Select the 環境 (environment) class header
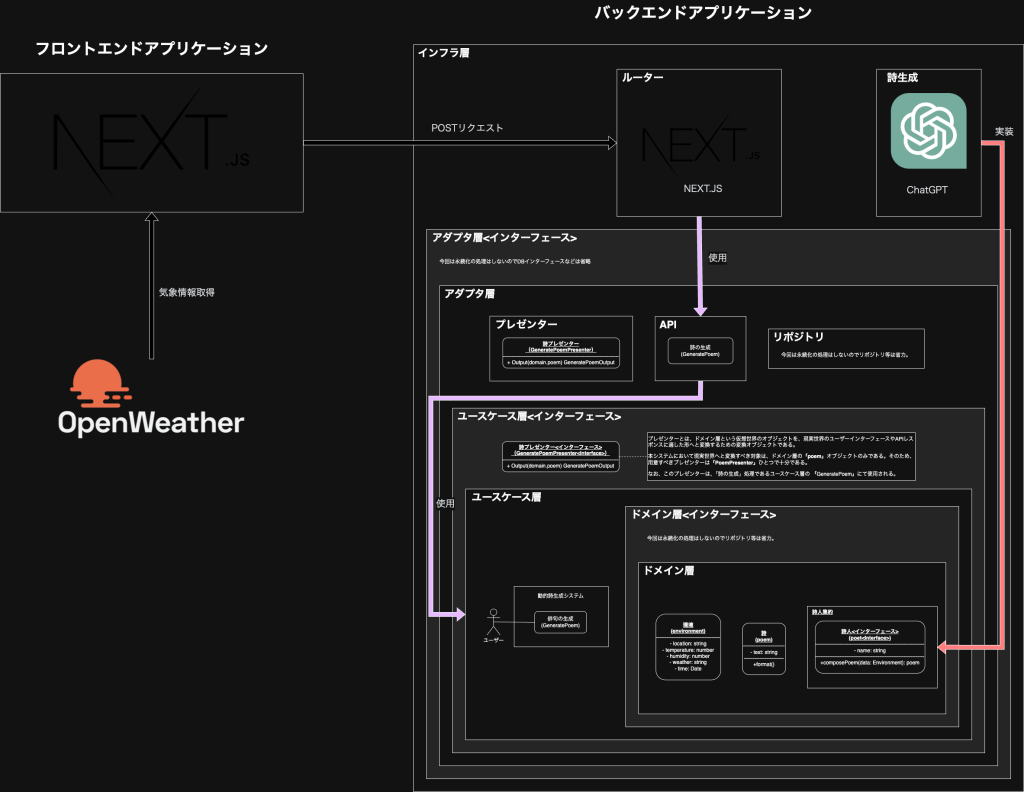This screenshot has width=1024, height=792. coord(688,627)
